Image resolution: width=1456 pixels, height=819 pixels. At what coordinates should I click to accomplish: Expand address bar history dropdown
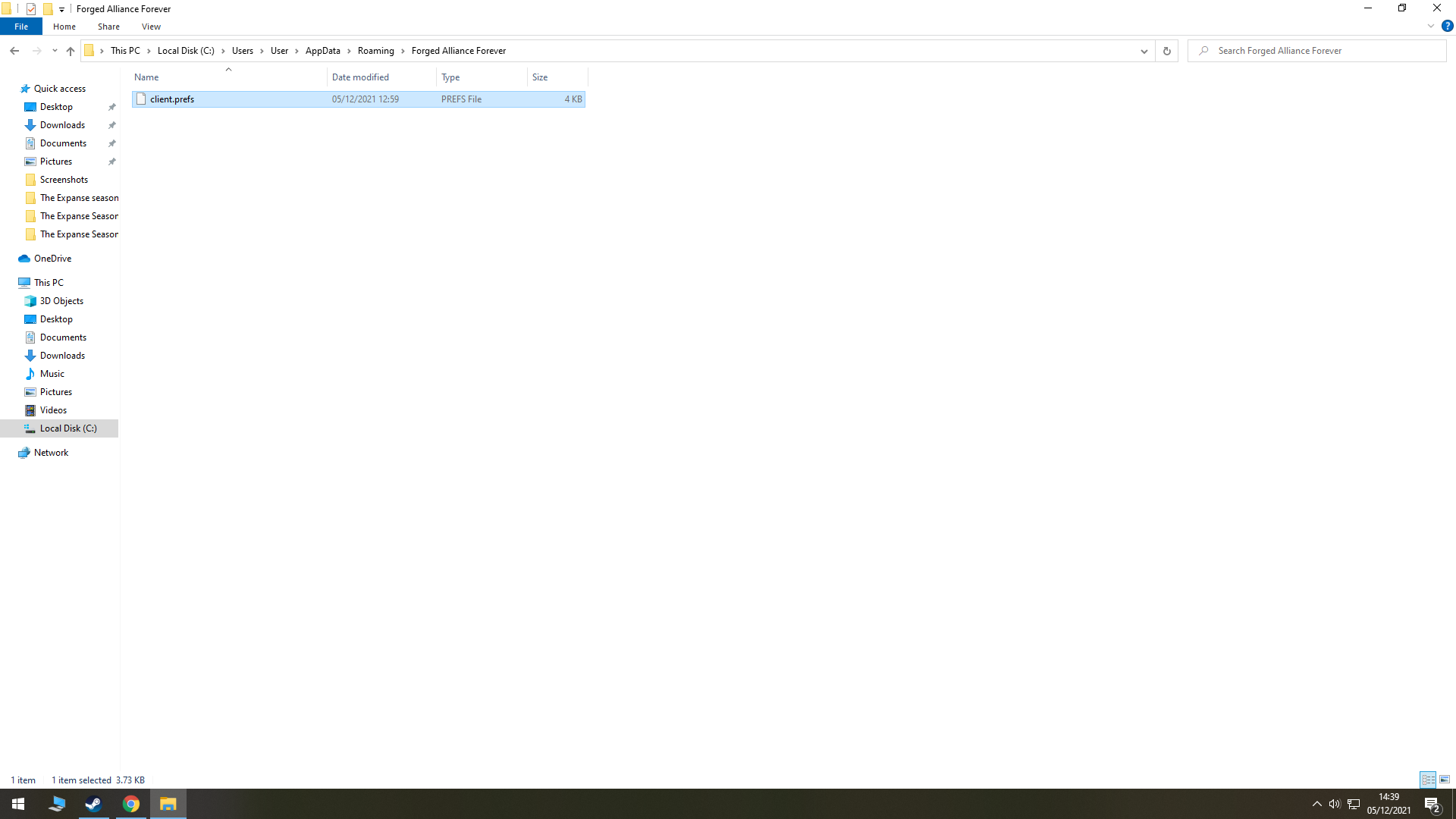point(1144,51)
